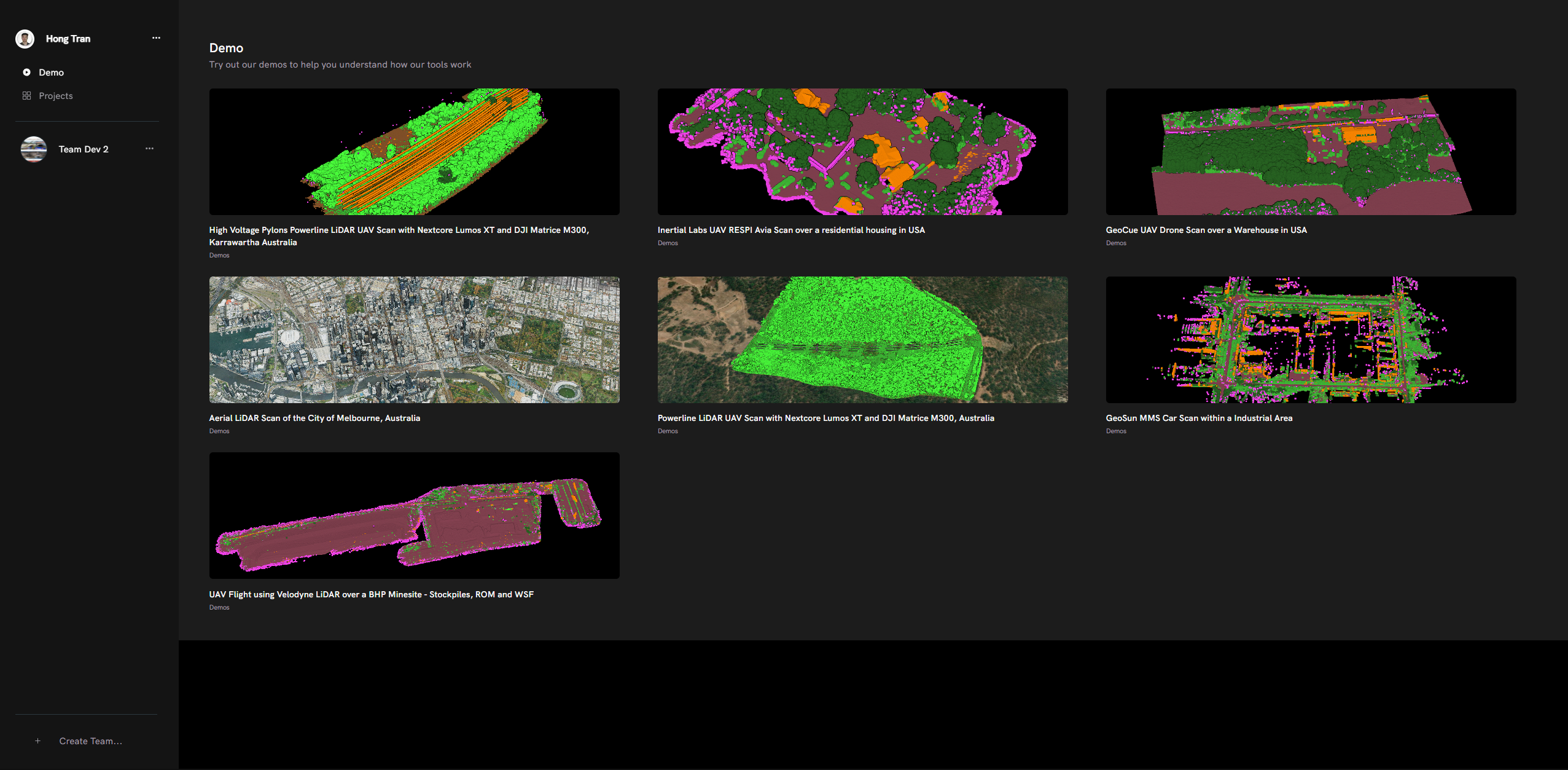Open the green Powerline LiDAR Australia thumbnail
This screenshot has height=770, width=1568.
click(x=862, y=340)
